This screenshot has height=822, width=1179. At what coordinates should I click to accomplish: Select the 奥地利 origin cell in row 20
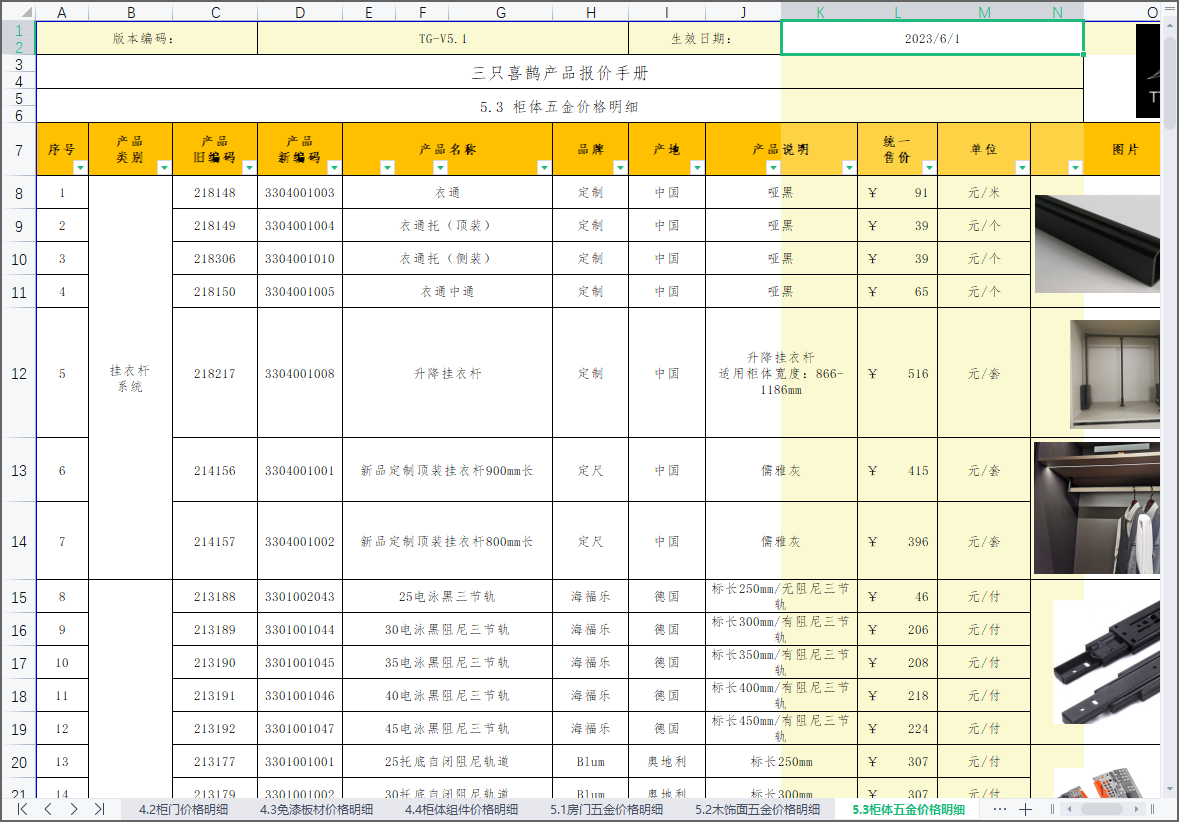pyautogui.click(x=667, y=762)
